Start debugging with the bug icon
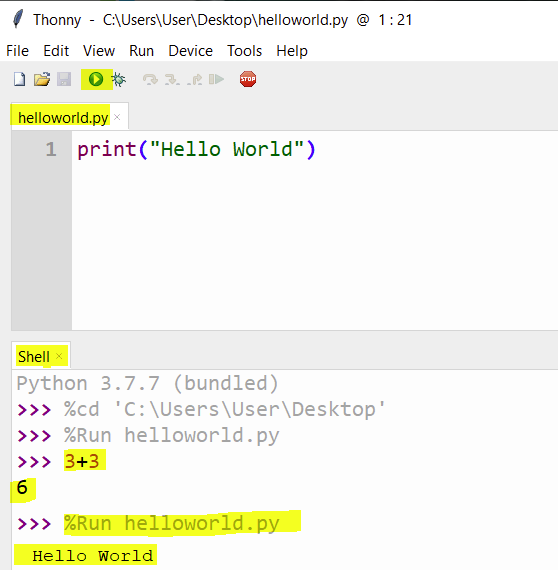558x570 pixels. click(119, 79)
